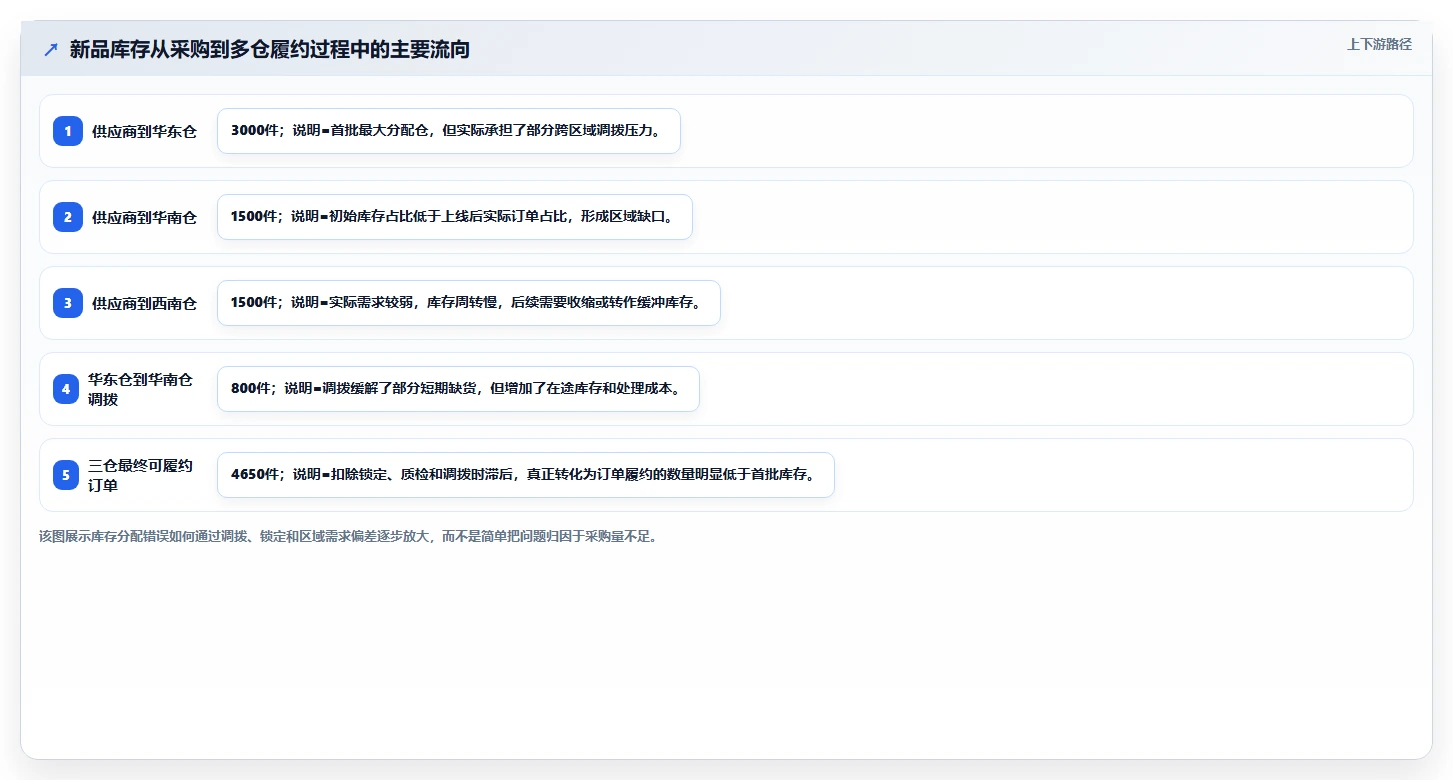Select step badge 1 for 供应商到华东仓

click(68, 131)
